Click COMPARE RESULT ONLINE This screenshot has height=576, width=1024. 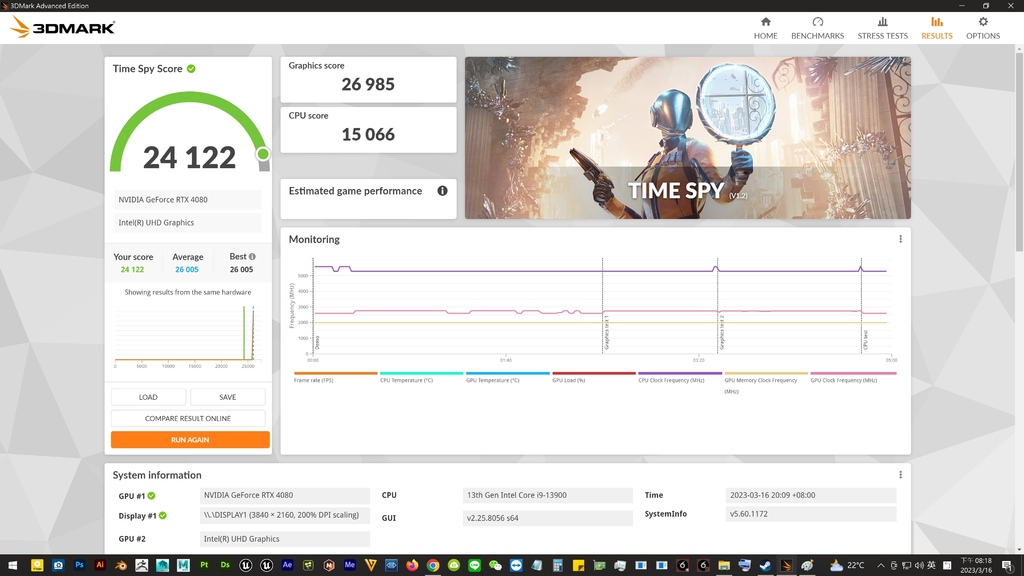tap(188, 418)
